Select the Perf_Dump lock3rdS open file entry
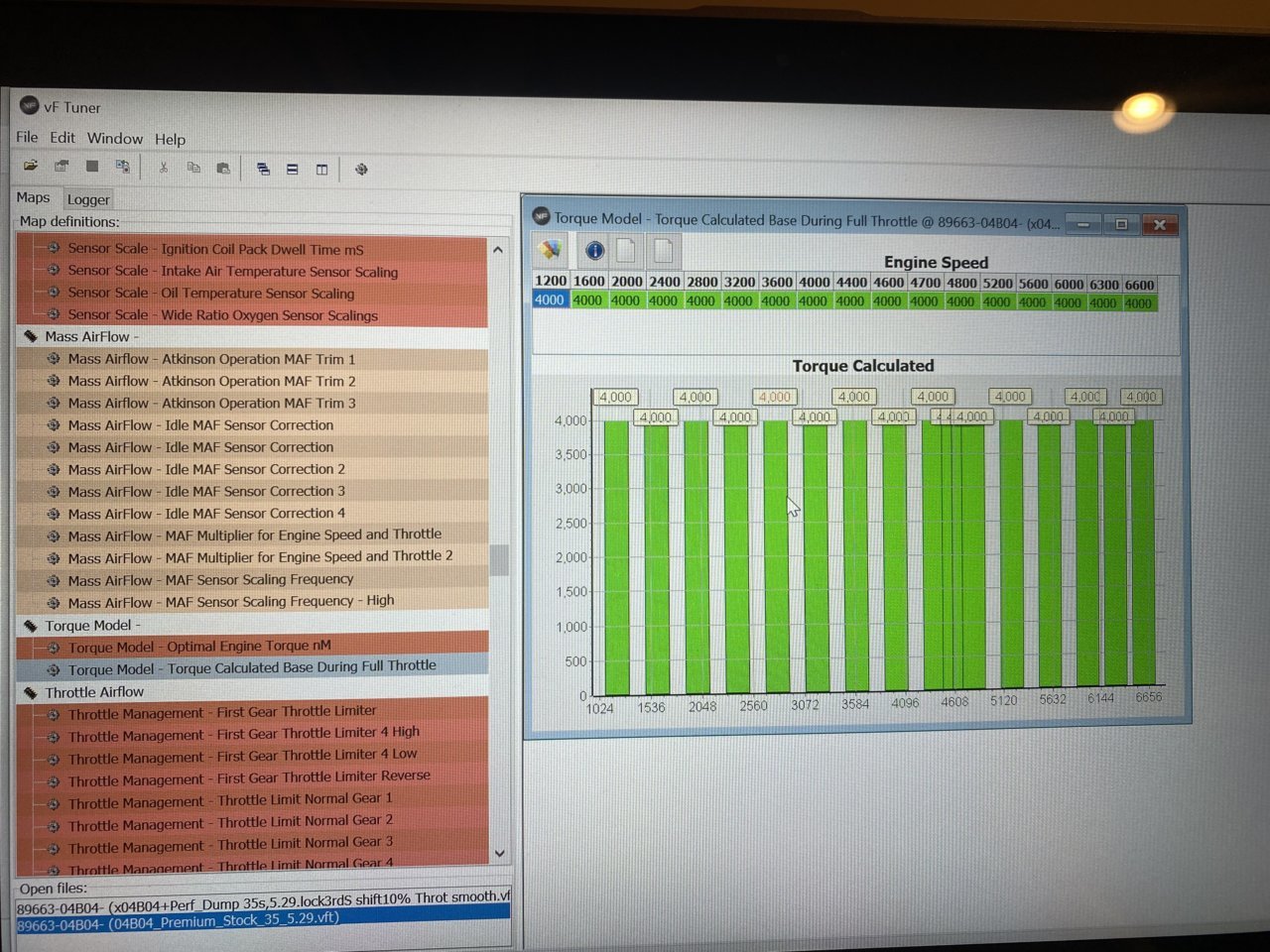1270x952 pixels. click(x=263, y=902)
